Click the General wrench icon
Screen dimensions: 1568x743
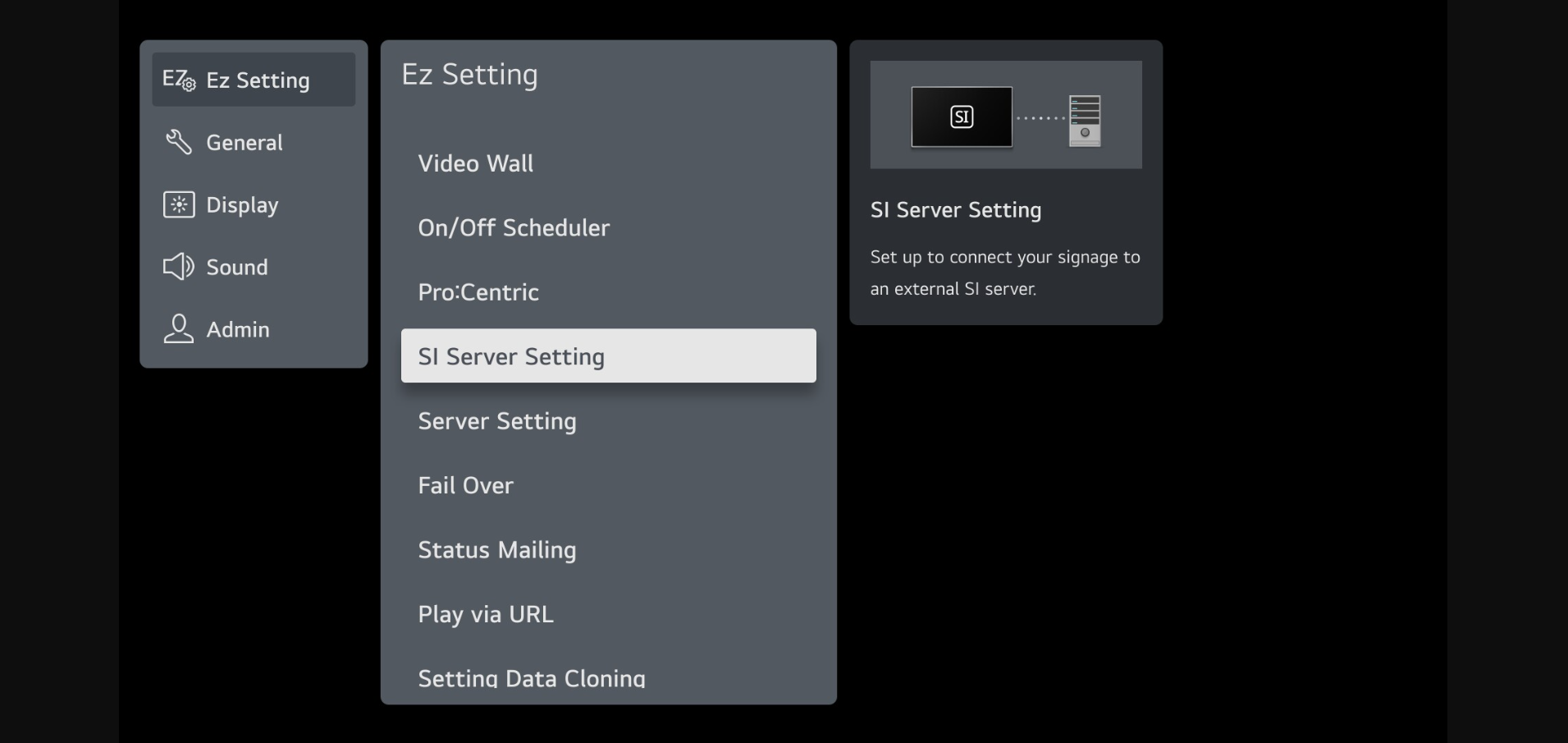(x=178, y=142)
